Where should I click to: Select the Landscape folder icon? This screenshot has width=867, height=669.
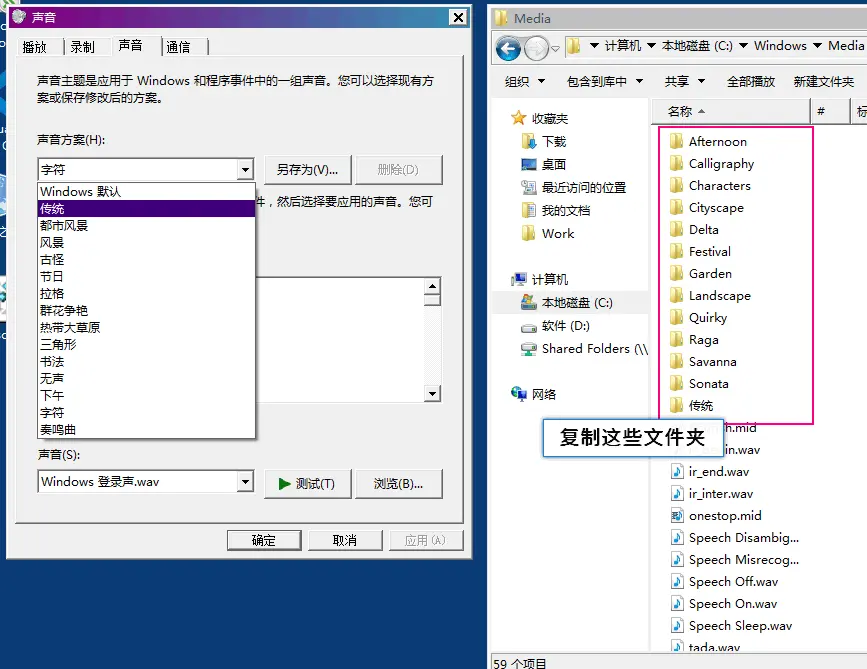click(x=676, y=296)
